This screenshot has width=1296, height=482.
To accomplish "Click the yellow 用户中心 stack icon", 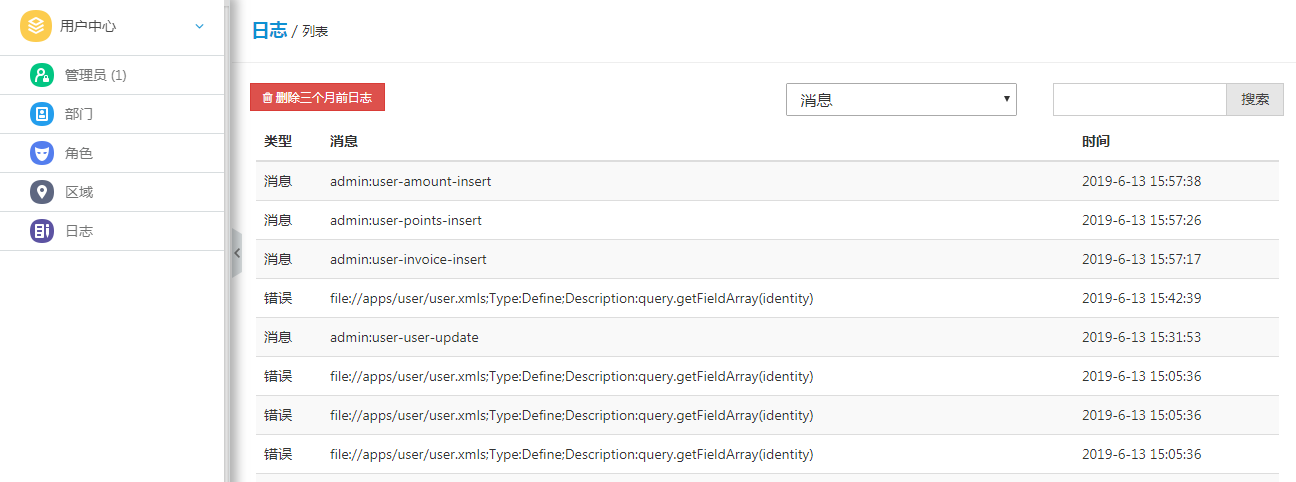I will click(36, 26).
